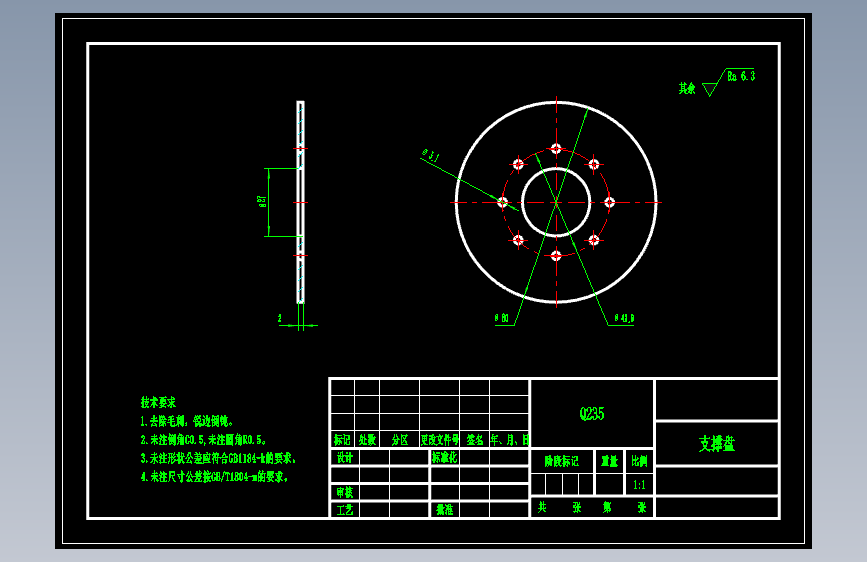Click the "共" text in sheet count row
Screen dimensions: 867x562
pos(542,507)
